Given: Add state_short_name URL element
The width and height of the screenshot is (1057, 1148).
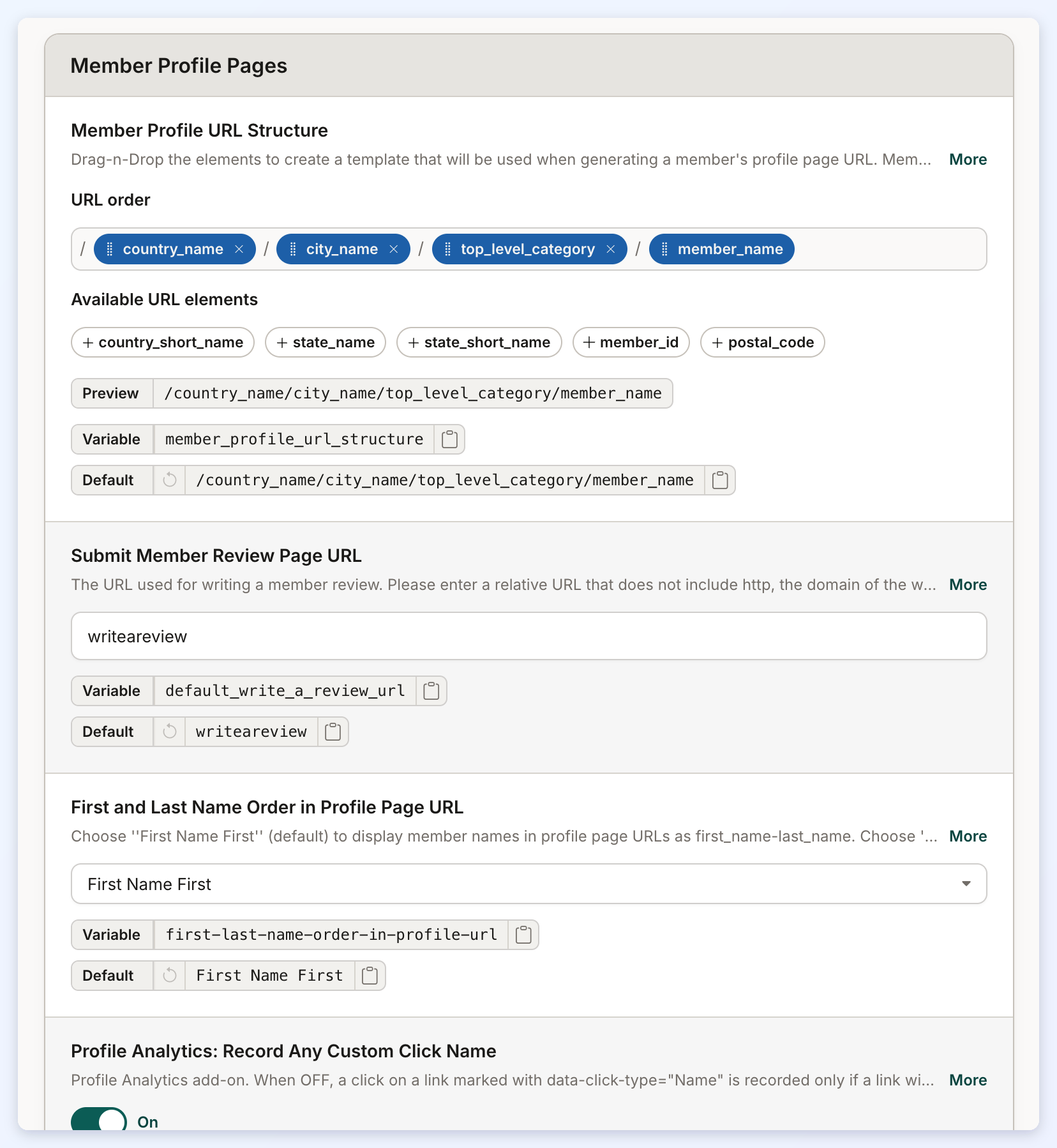Looking at the screenshot, I should click(479, 342).
